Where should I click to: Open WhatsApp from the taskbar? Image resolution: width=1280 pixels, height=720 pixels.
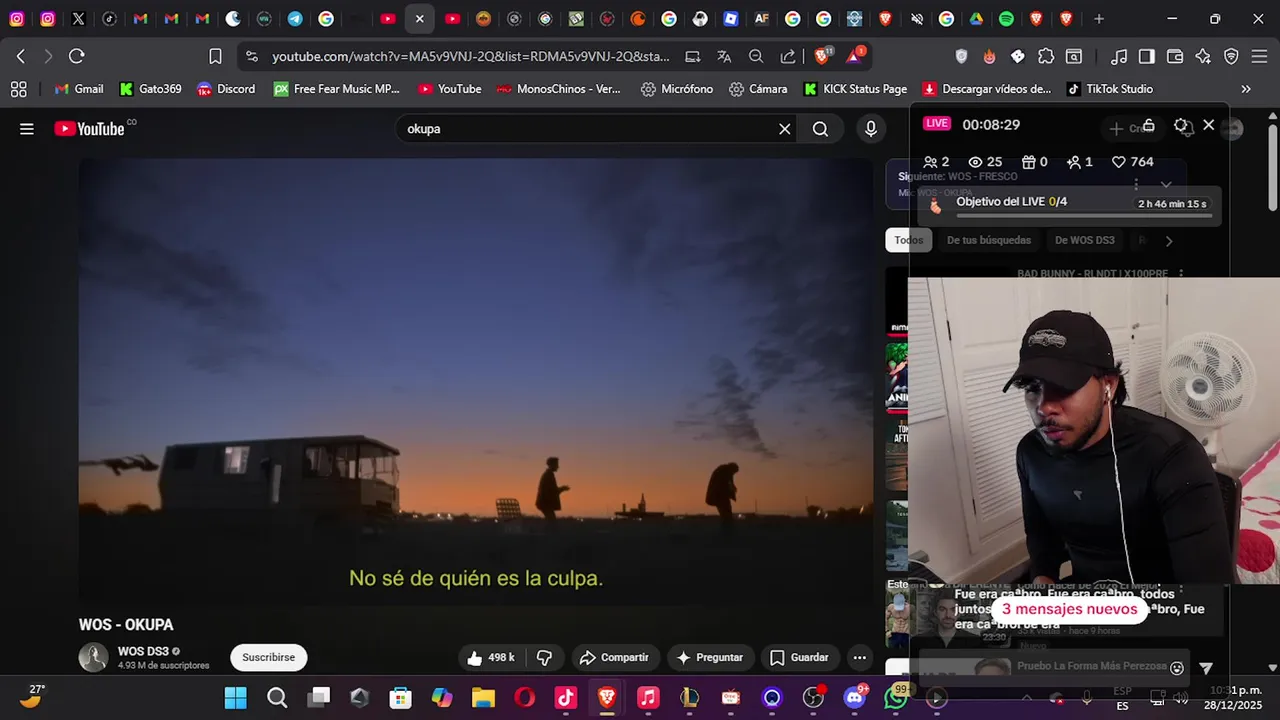coord(896,698)
